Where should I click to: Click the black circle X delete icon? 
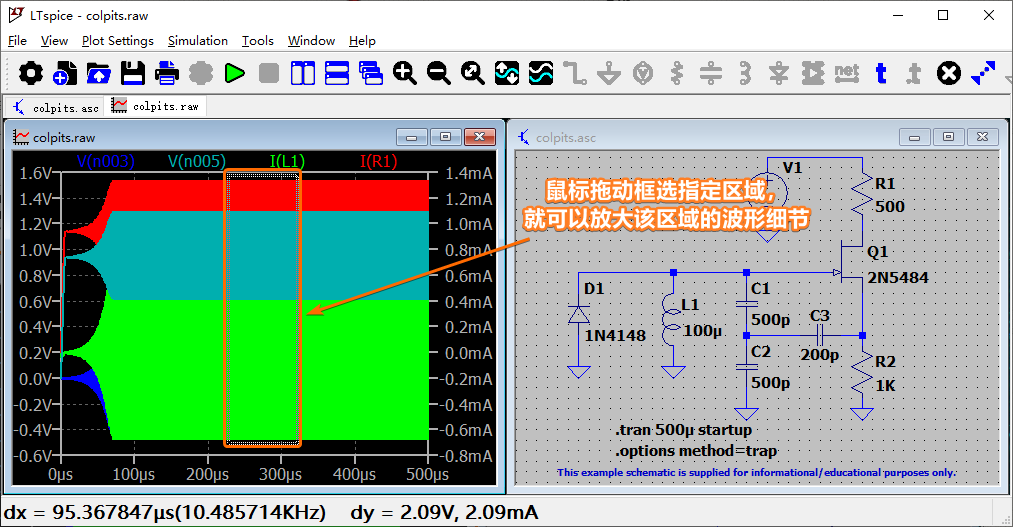click(x=948, y=73)
